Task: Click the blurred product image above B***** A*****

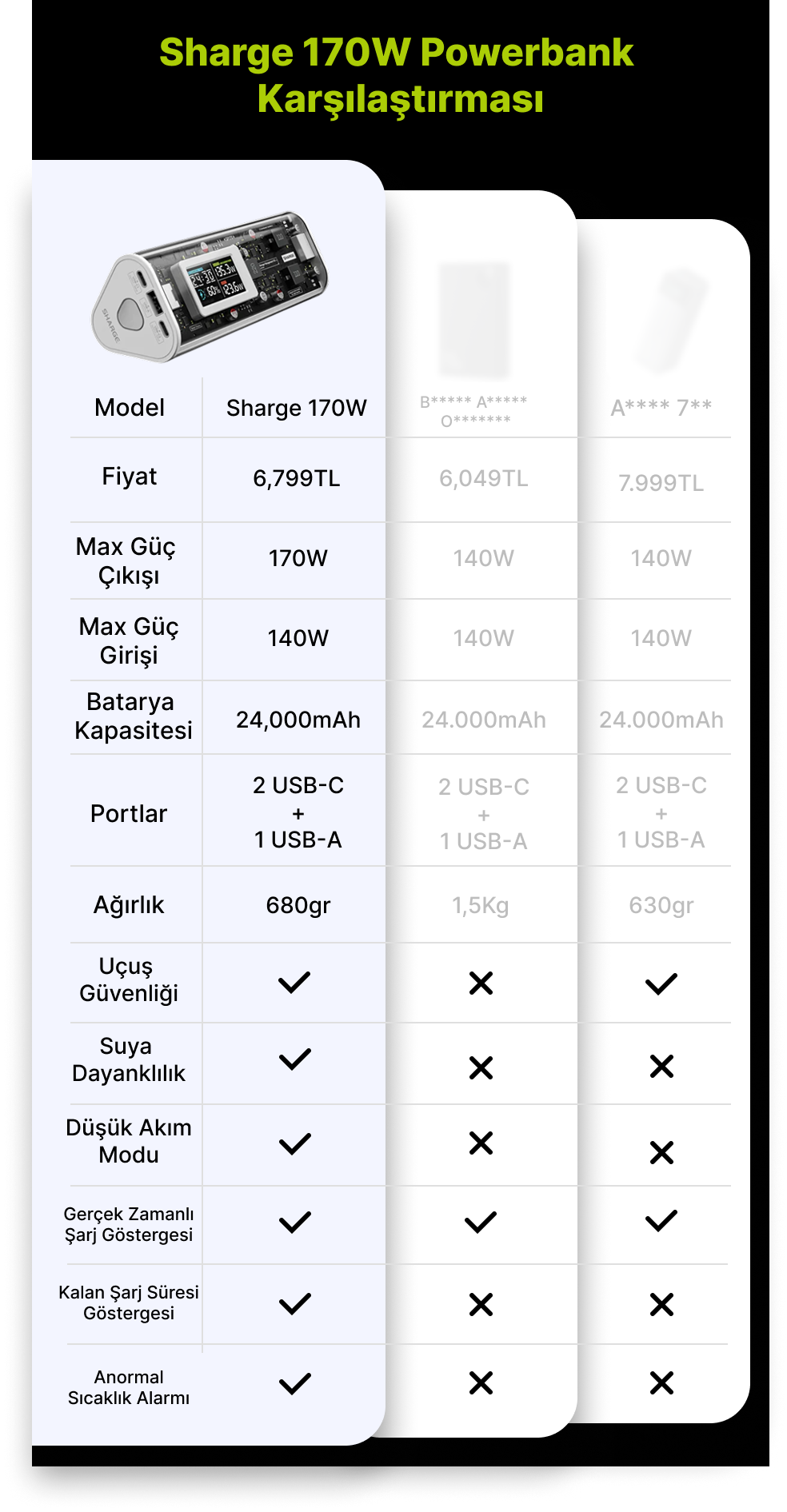Action: click(474, 318)
